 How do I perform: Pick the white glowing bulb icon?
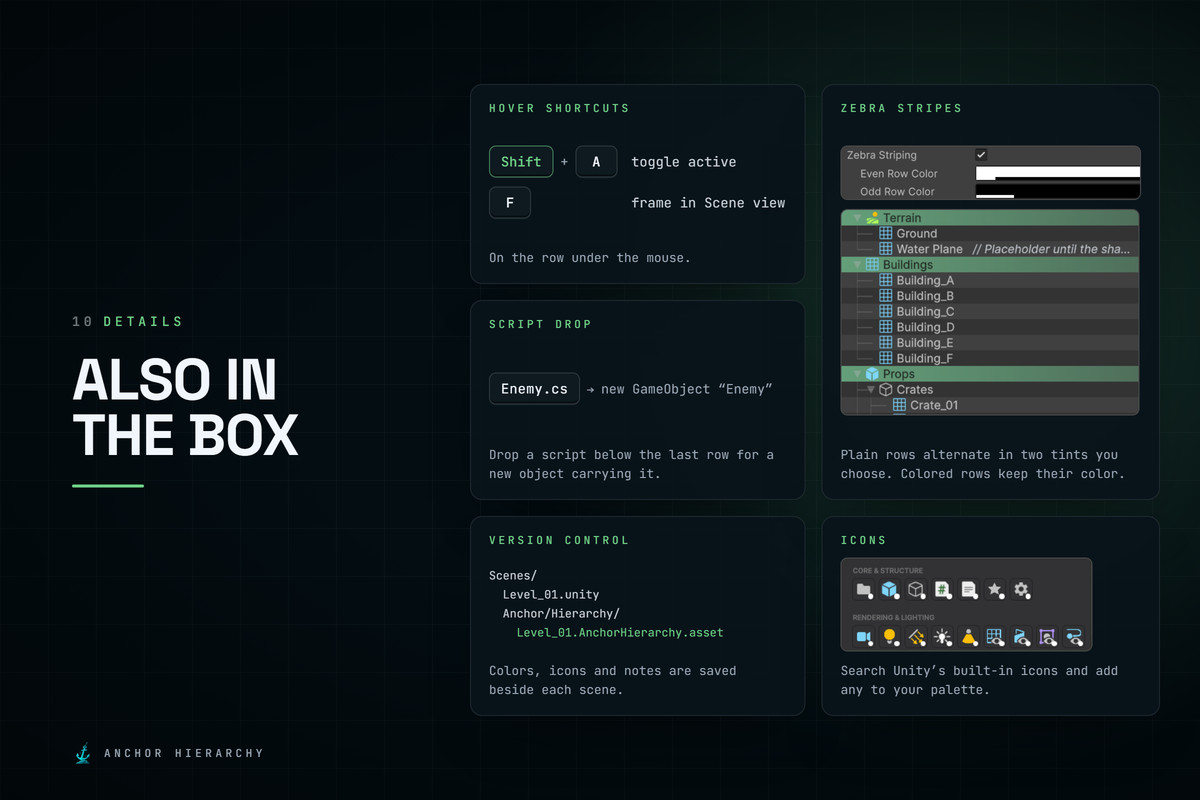[942, 637]
